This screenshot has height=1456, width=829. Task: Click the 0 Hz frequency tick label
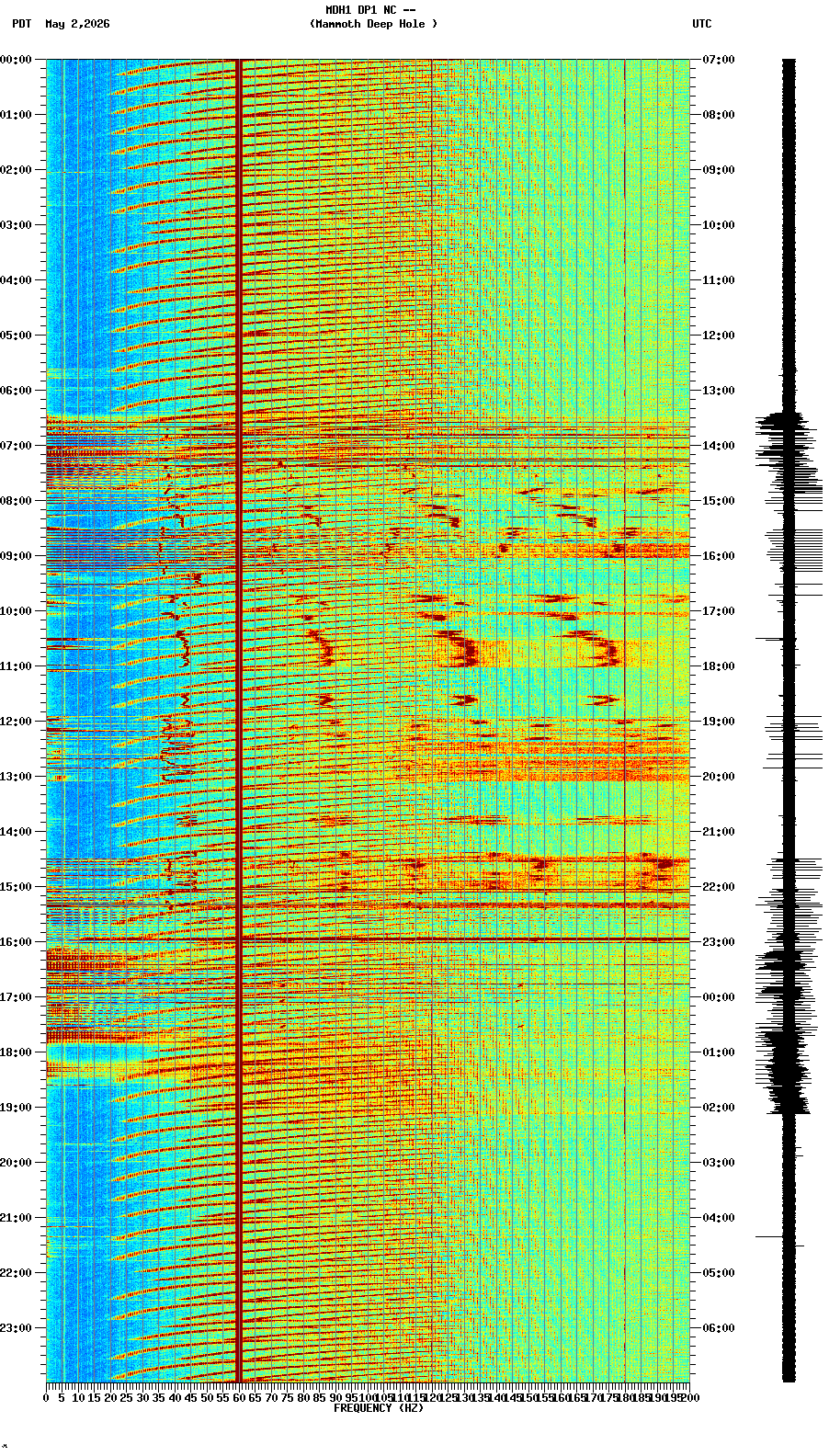point(46,1398)
